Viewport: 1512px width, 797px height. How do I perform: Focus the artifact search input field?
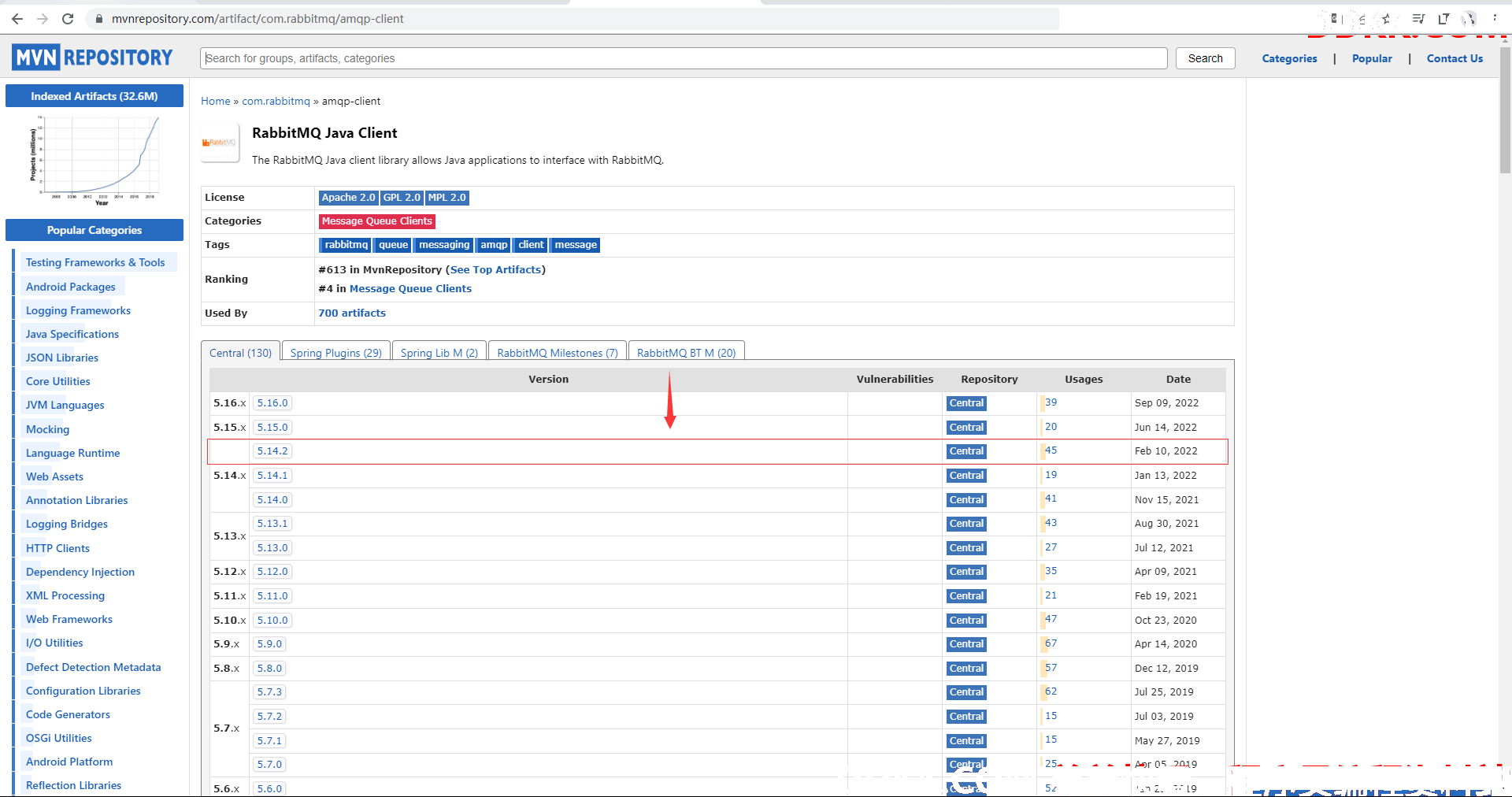[684, 58]
